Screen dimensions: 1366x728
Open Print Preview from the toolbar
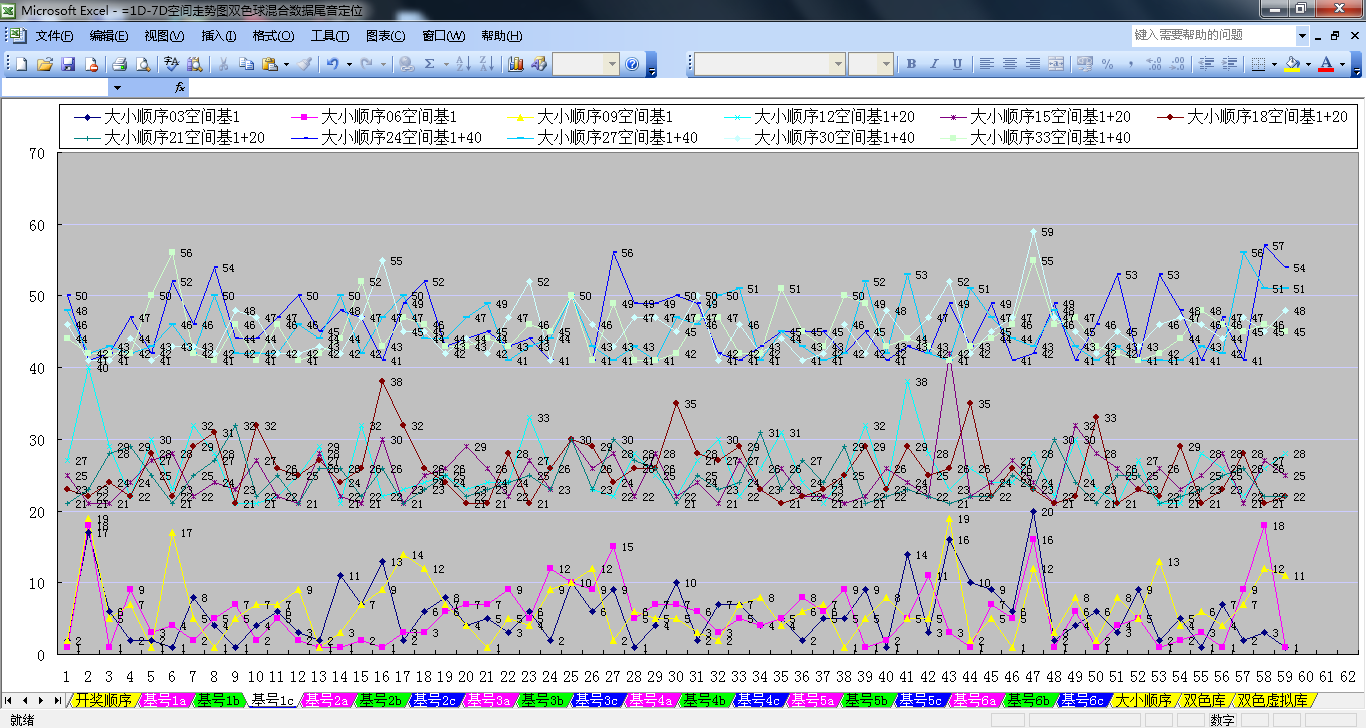click(143, 64)
